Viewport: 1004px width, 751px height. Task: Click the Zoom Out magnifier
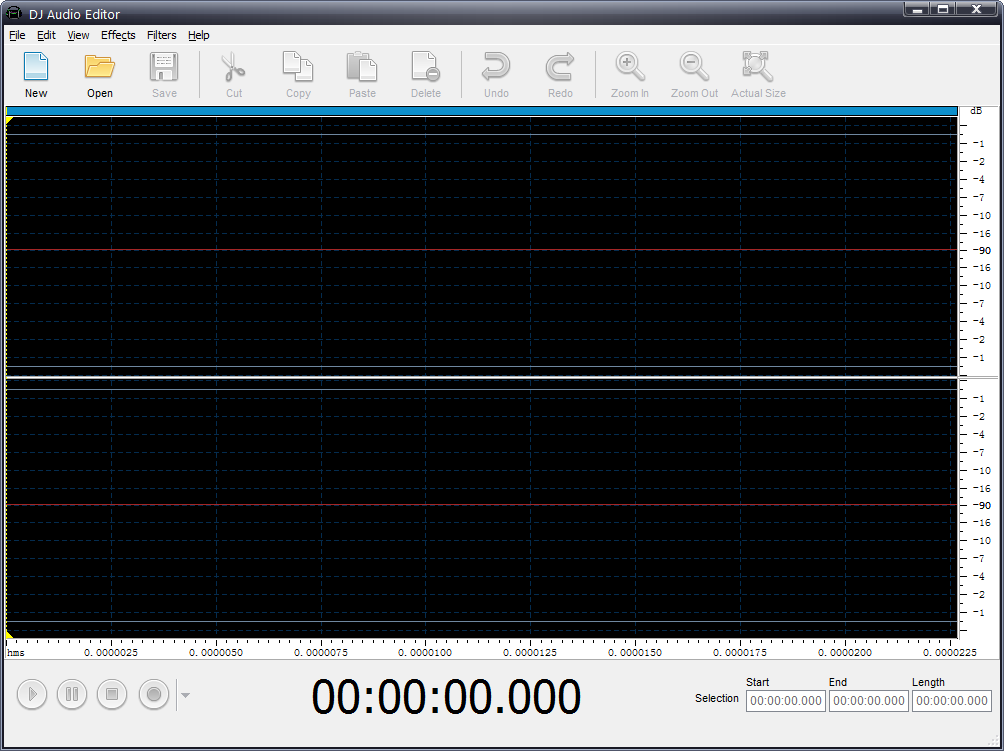pyautogui.click(x=694, y=75)
